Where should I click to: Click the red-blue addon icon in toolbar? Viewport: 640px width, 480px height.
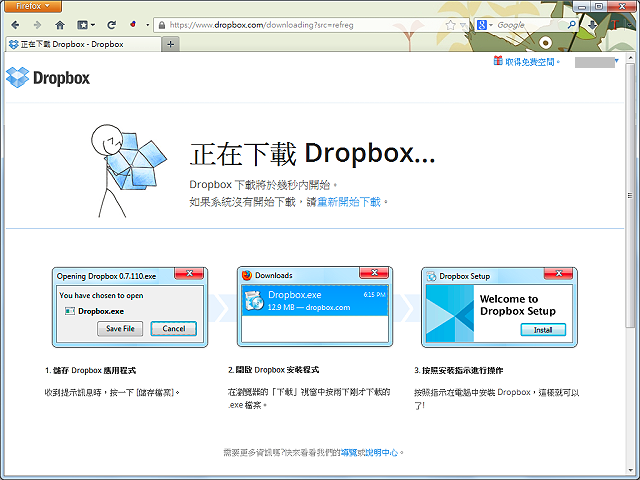(x=133, y=25)
